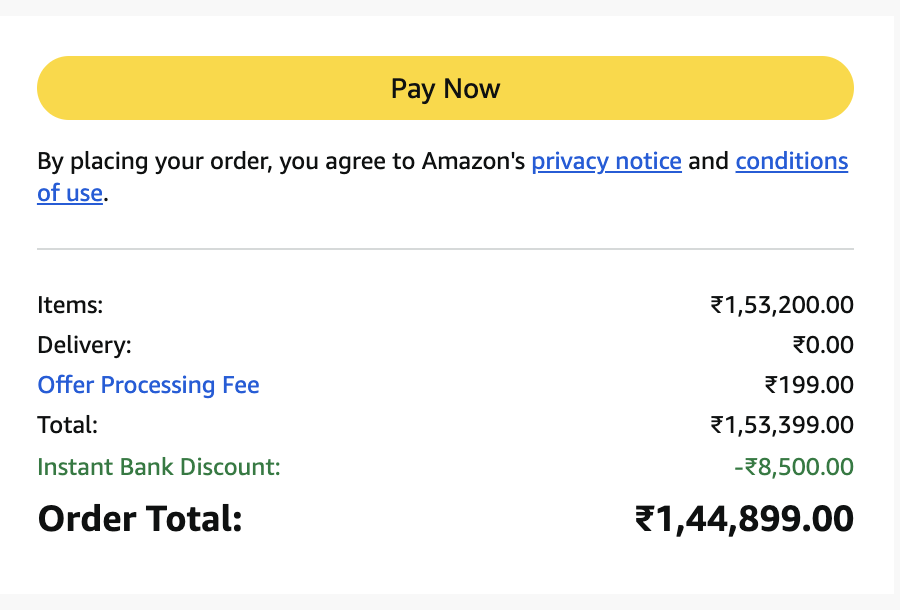Click the ₹0.00 delivery charge
This screenshot has height=610, width=900.
[823, 345]
